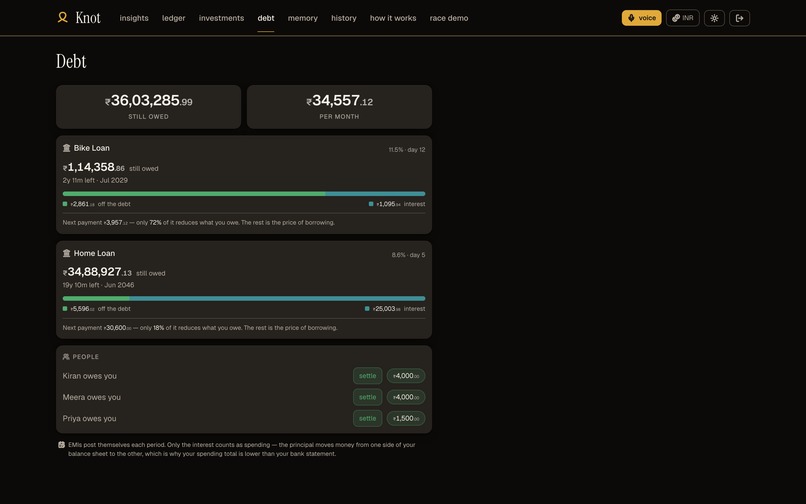Click the ₹25,003 interest value
Image resolution: width=806 pixels, height=504 pixels.
click(x=387, y=309)
